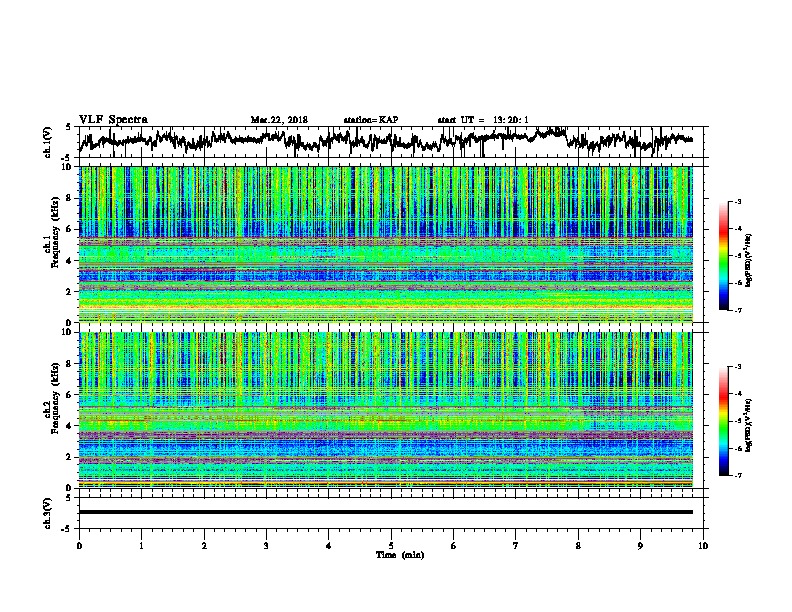This screenshot has height=612, width=792.
Task: Click time axis tick label '0'
Action: (79, 546)
